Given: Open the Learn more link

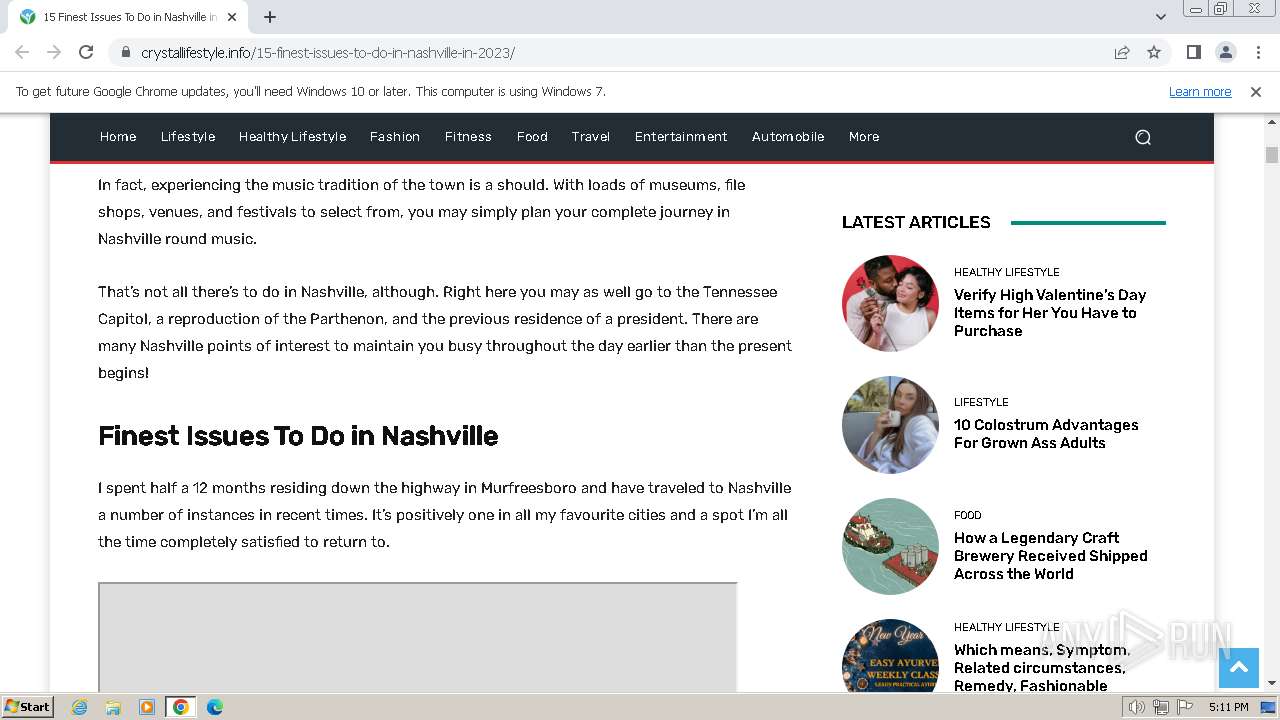Looking at the screenshot, I should (1200, 91).
